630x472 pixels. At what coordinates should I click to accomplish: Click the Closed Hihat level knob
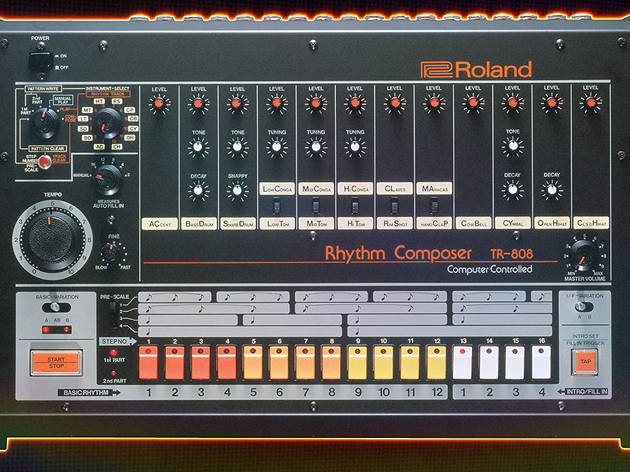(x=591, y=102)
